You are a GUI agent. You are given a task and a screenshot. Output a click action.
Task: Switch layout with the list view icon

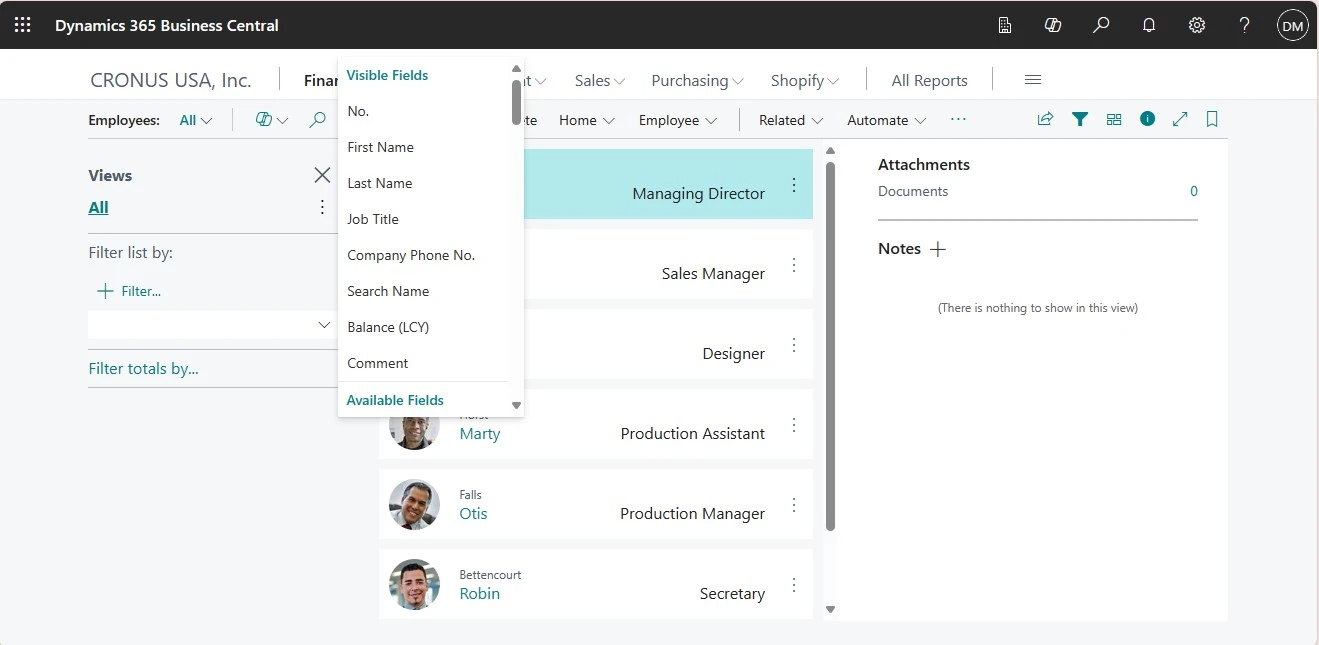tap(1114, 119)
